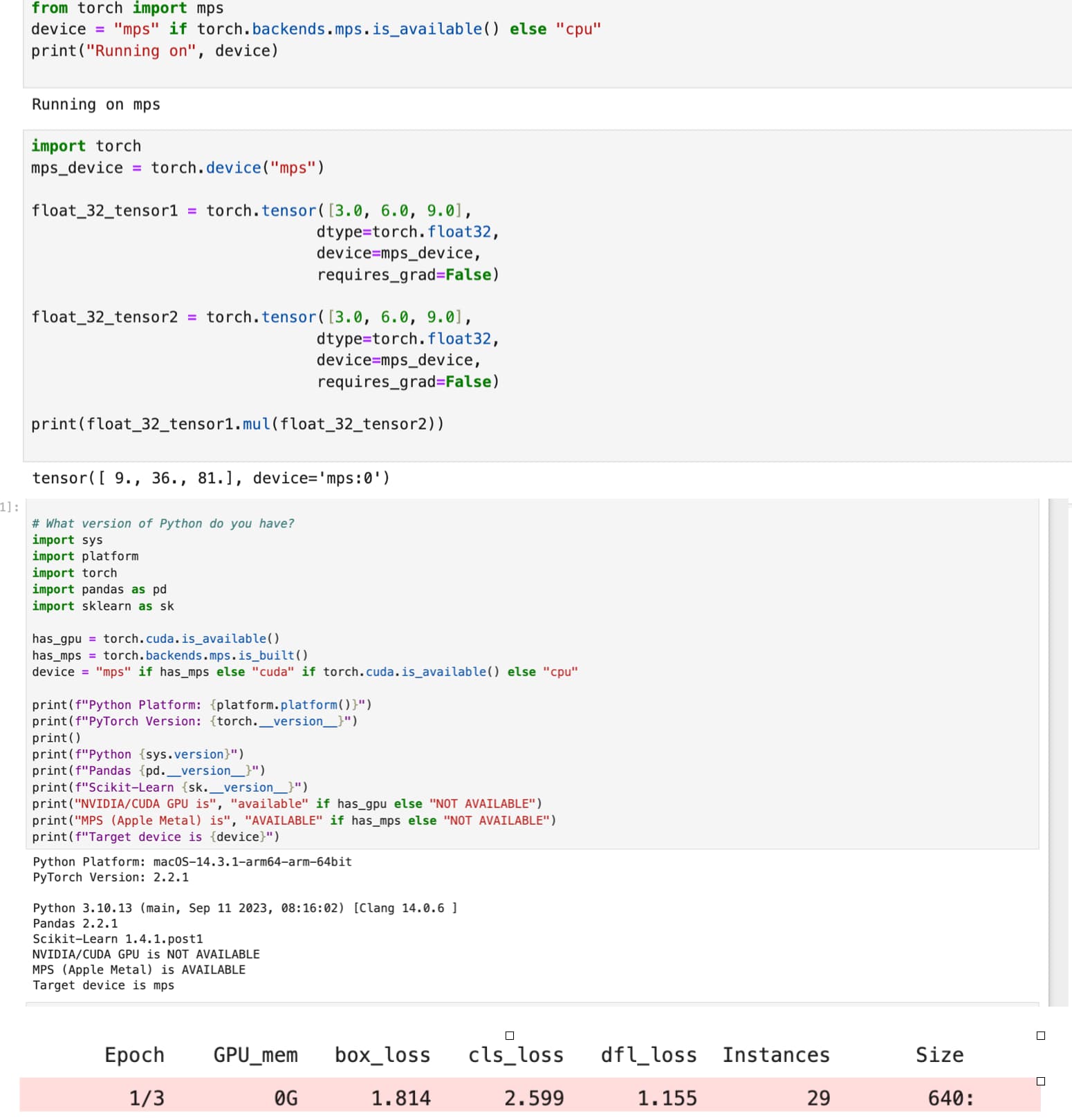Click the tensor([ 9., 36., 81.]) output line
This screenshot has height=1120, width=1072.
211,478
